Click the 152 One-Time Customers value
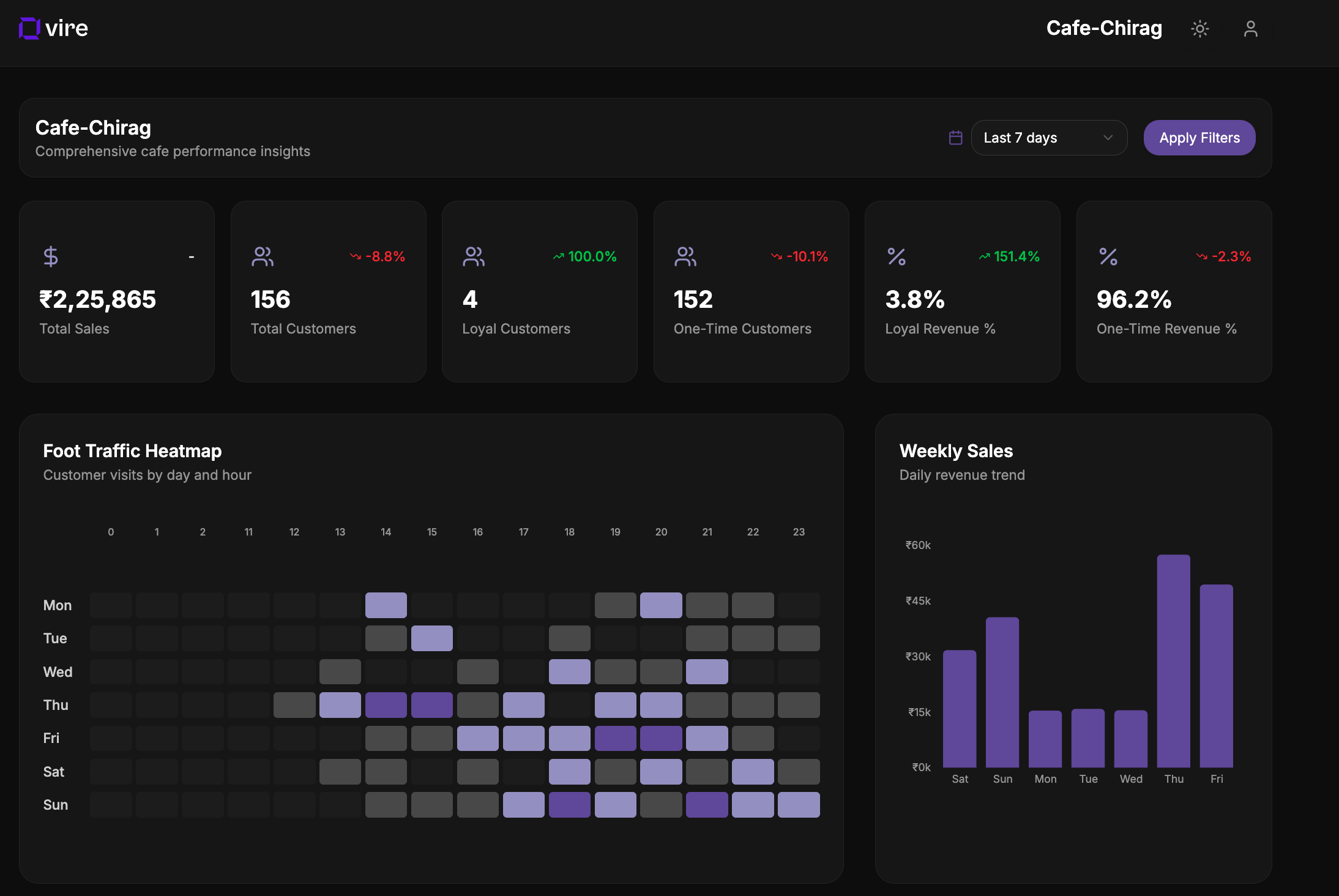This screenshot has height=896, width=1339. tap(693, 299)
